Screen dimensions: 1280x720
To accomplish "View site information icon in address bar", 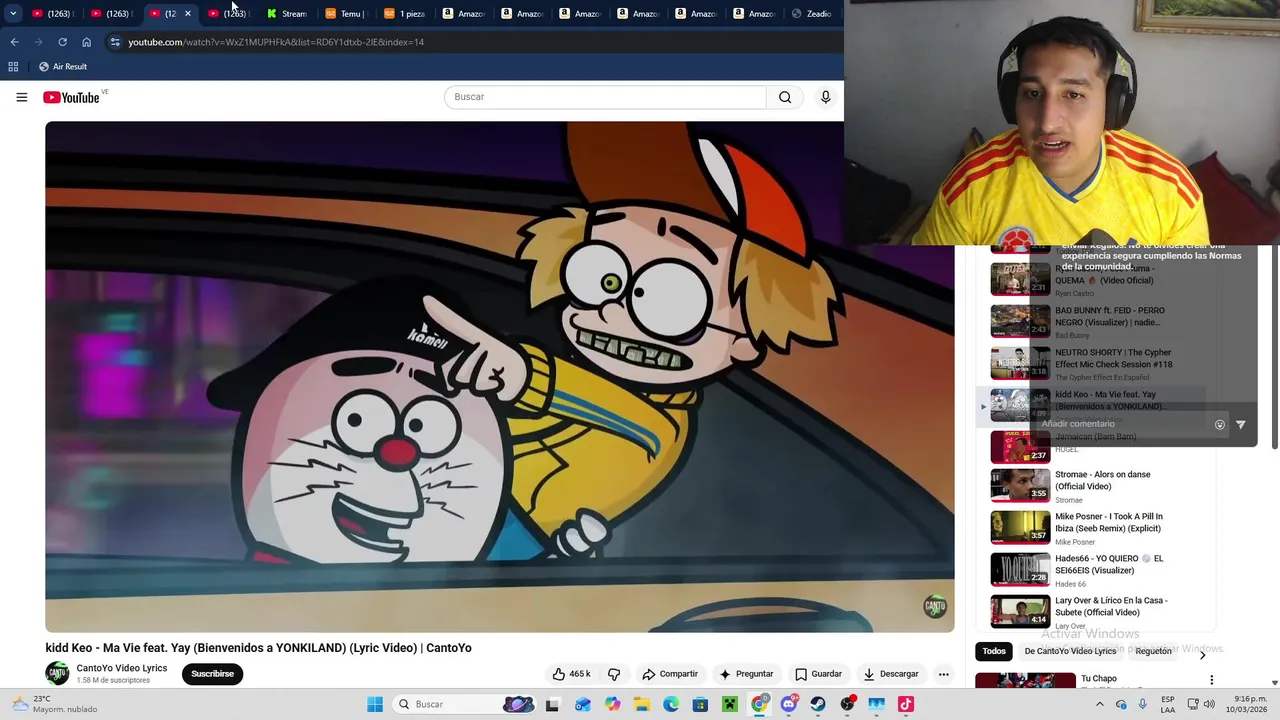I will [x=115, y=42].
